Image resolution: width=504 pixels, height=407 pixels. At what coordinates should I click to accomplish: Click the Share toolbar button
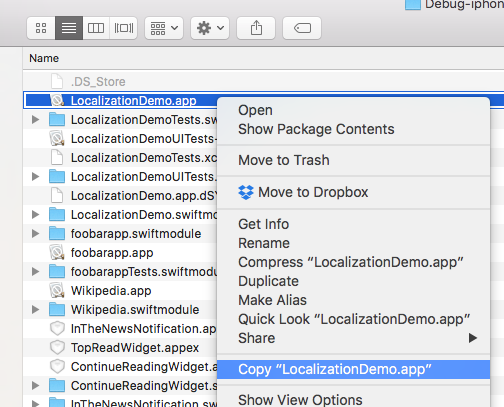[256, 28]
